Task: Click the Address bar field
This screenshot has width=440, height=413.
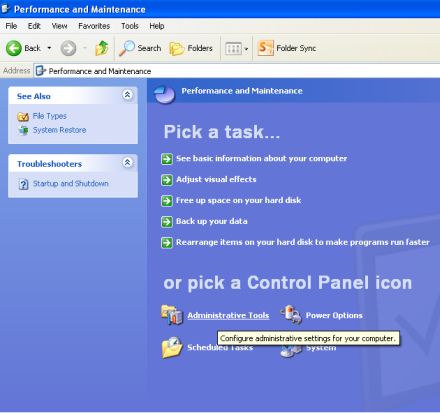Action: pyautogui.click(x=237, y=71)
